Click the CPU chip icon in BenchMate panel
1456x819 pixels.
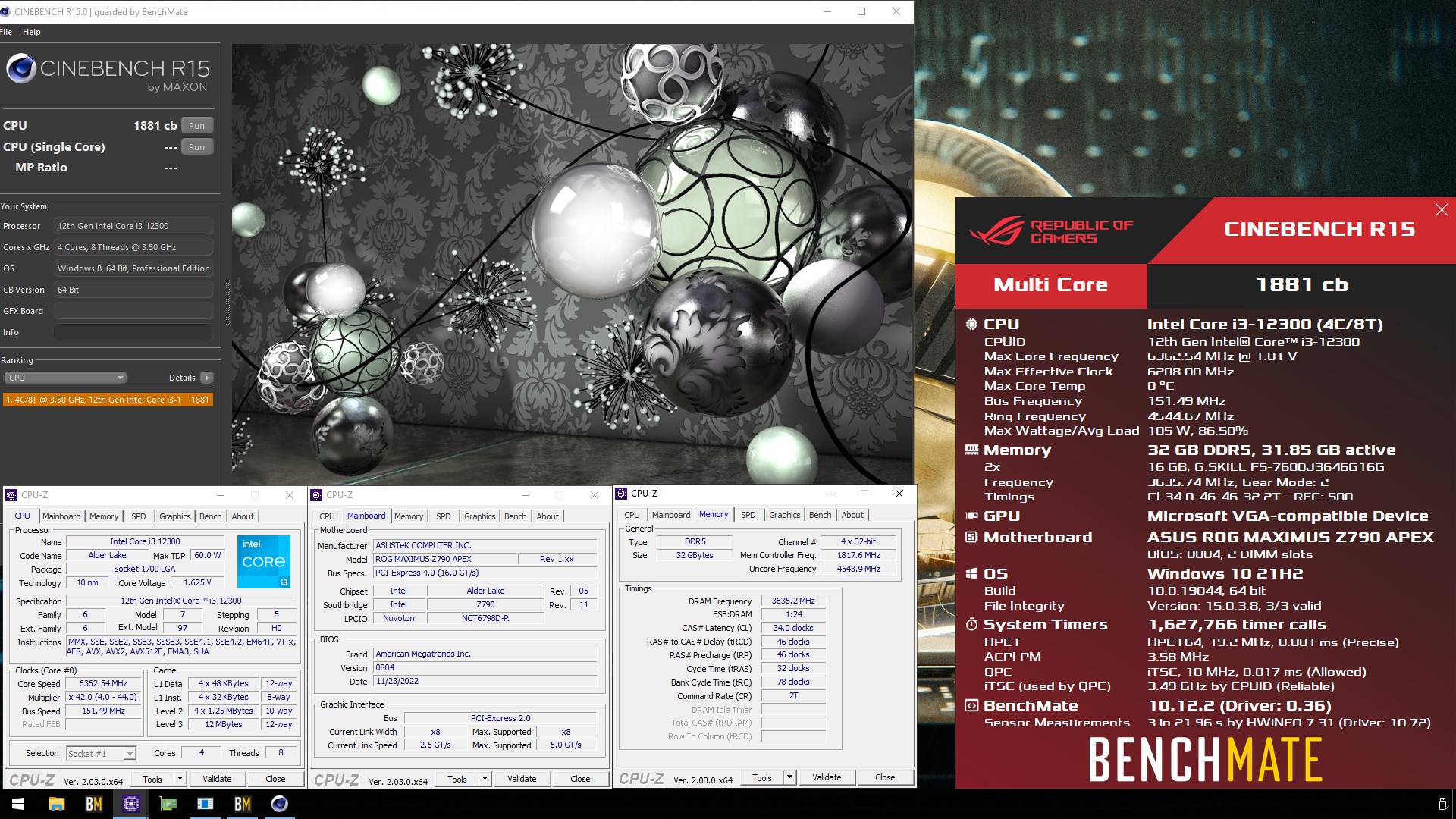coord(971,324)
